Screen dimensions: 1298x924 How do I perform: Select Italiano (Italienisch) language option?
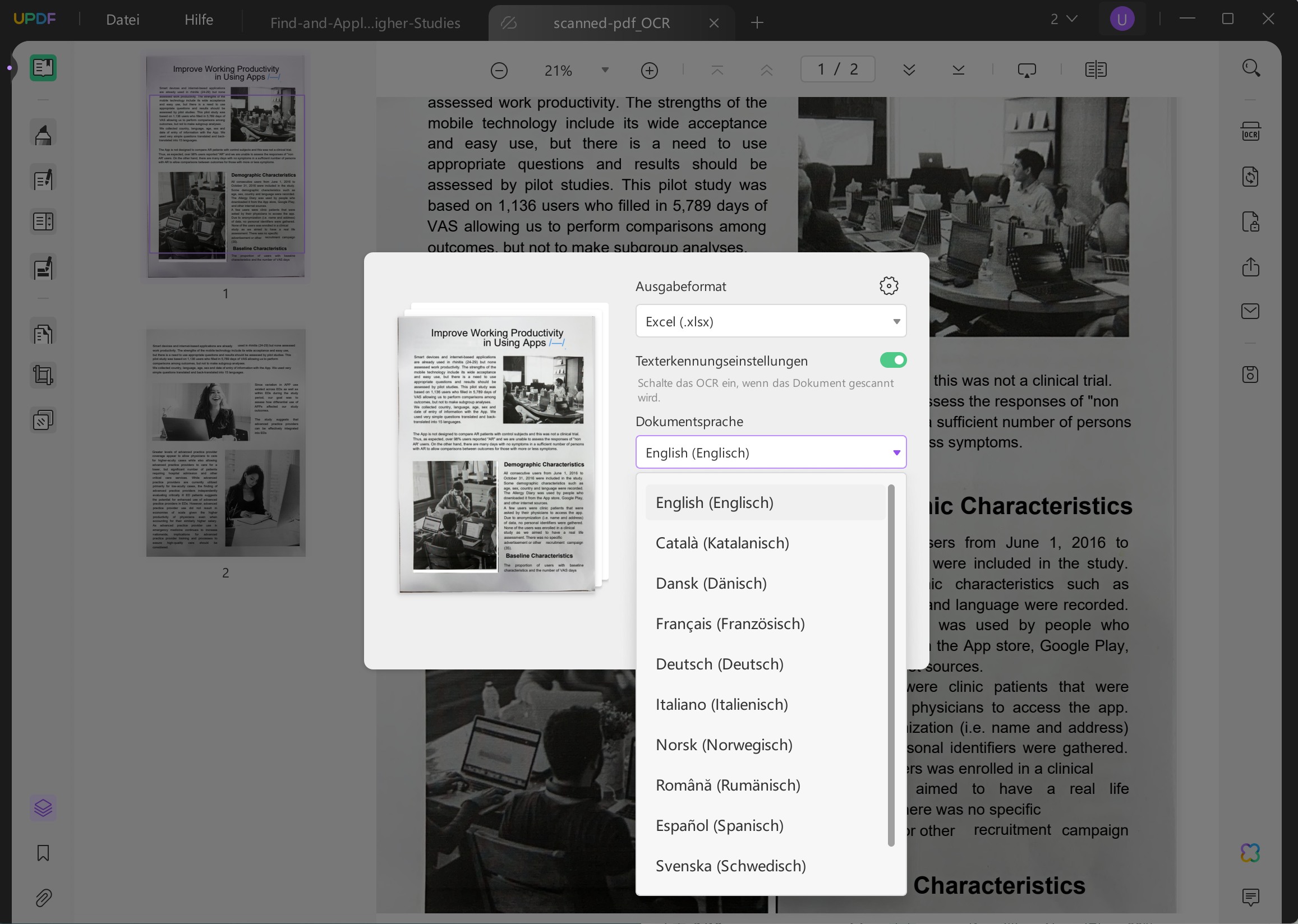[764, 704]
